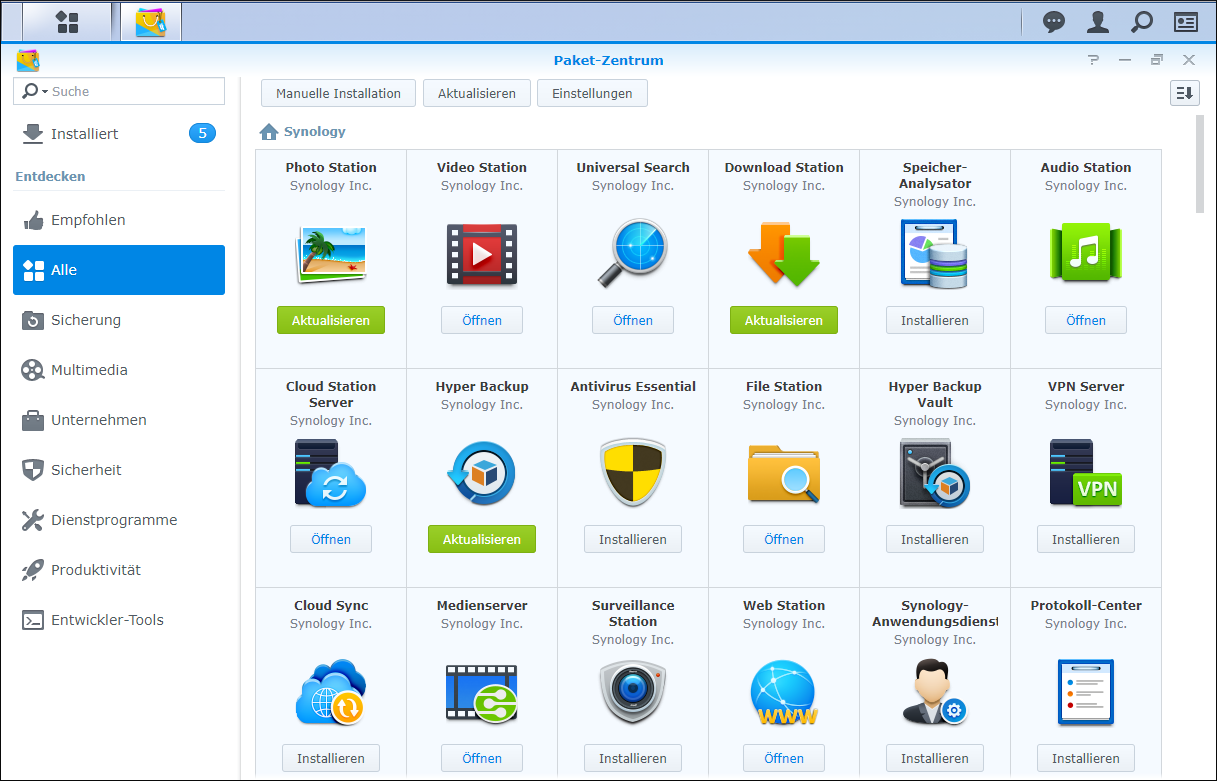
Task: Open the Einstellungen button
Action: click(x=592, y=93)
